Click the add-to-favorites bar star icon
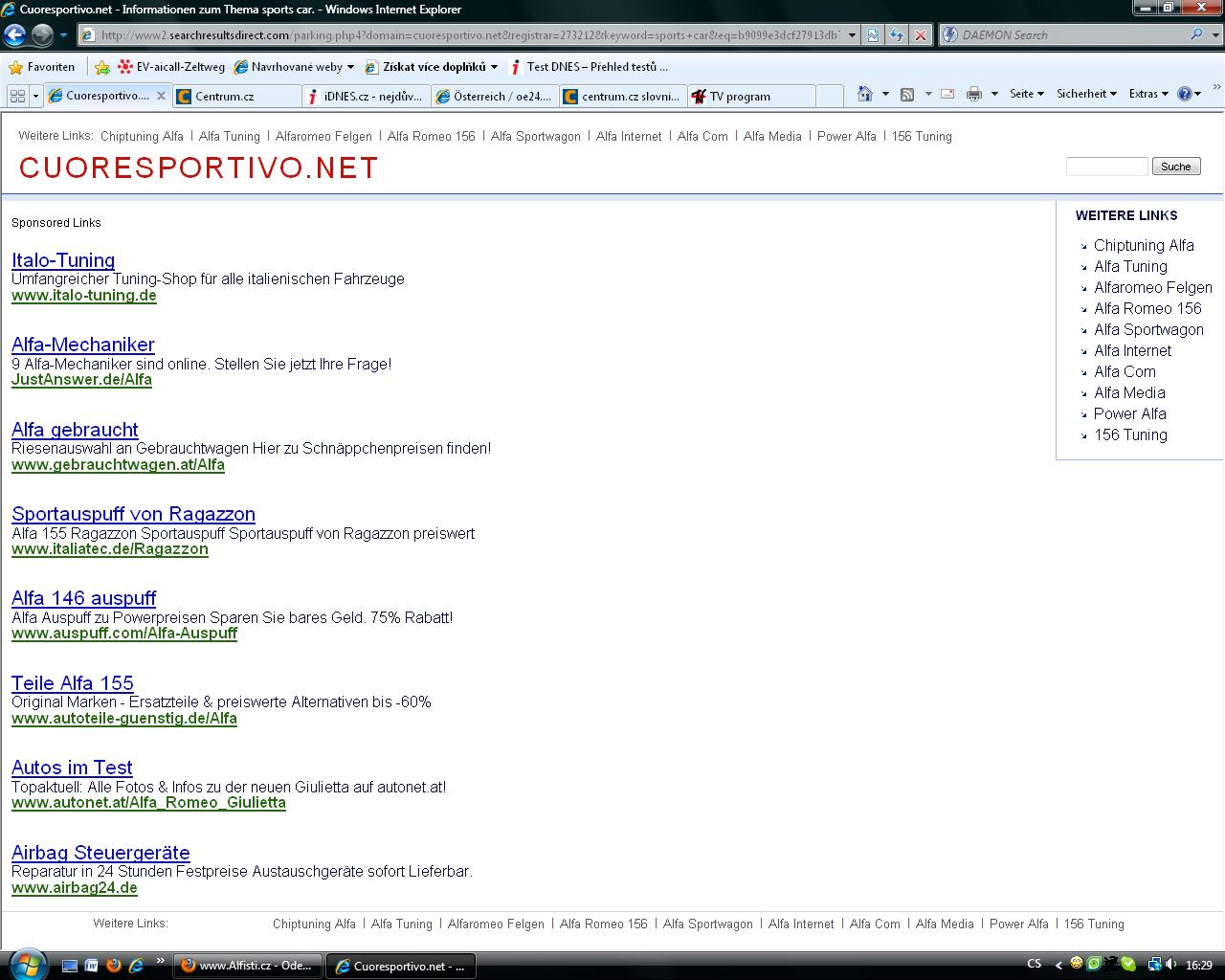The height and width of the screenshot is (980, 1225). (x=102, y=67)
